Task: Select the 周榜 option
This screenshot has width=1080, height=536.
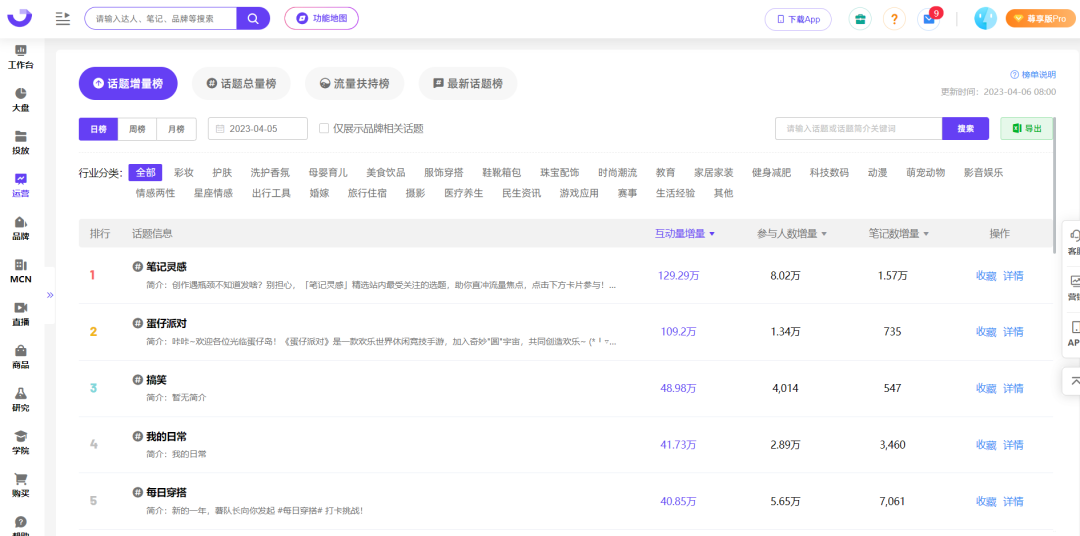Action: coord(137,129)
